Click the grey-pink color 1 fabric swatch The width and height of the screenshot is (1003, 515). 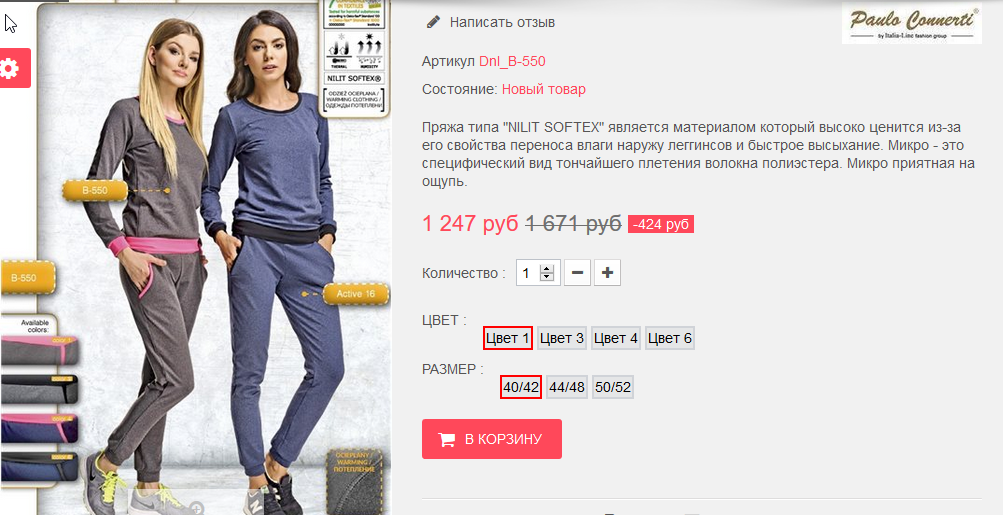coord(40,351)
